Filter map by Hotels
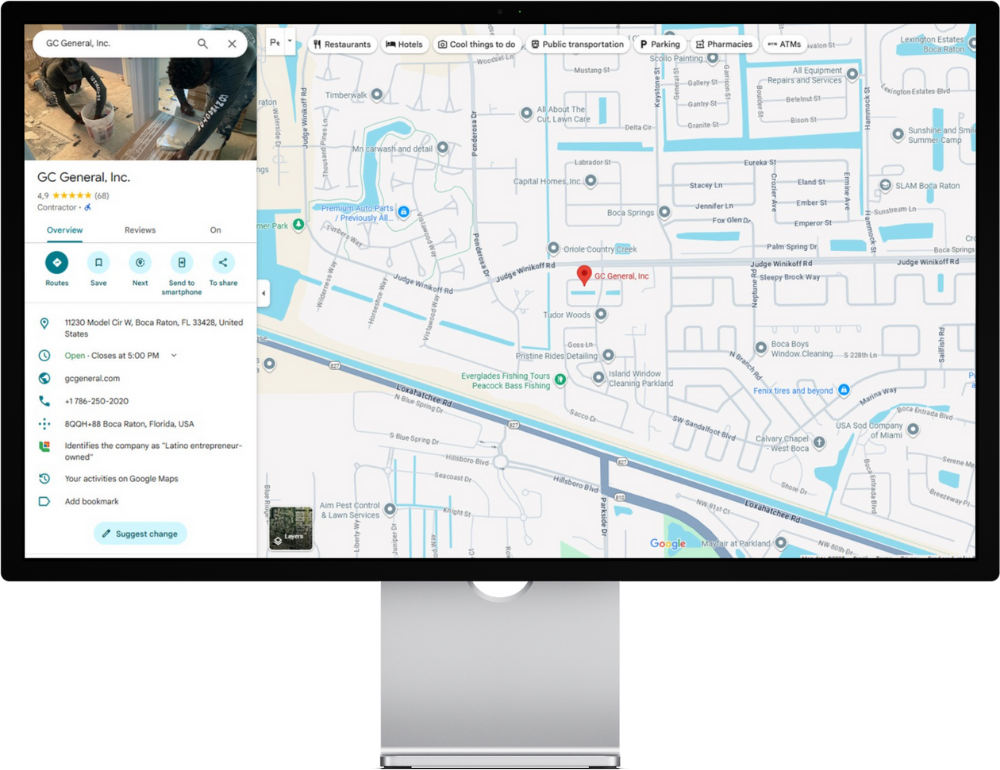The height and width of the screenshot is (770, 1000). point(404,44)
